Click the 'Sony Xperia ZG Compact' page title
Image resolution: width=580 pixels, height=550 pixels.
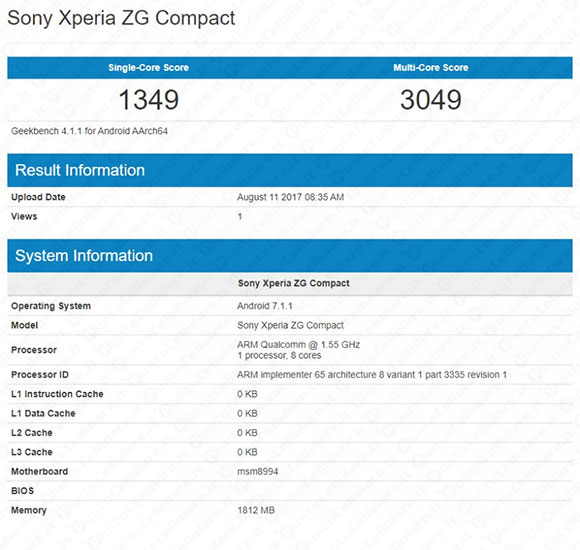[121, 18]
